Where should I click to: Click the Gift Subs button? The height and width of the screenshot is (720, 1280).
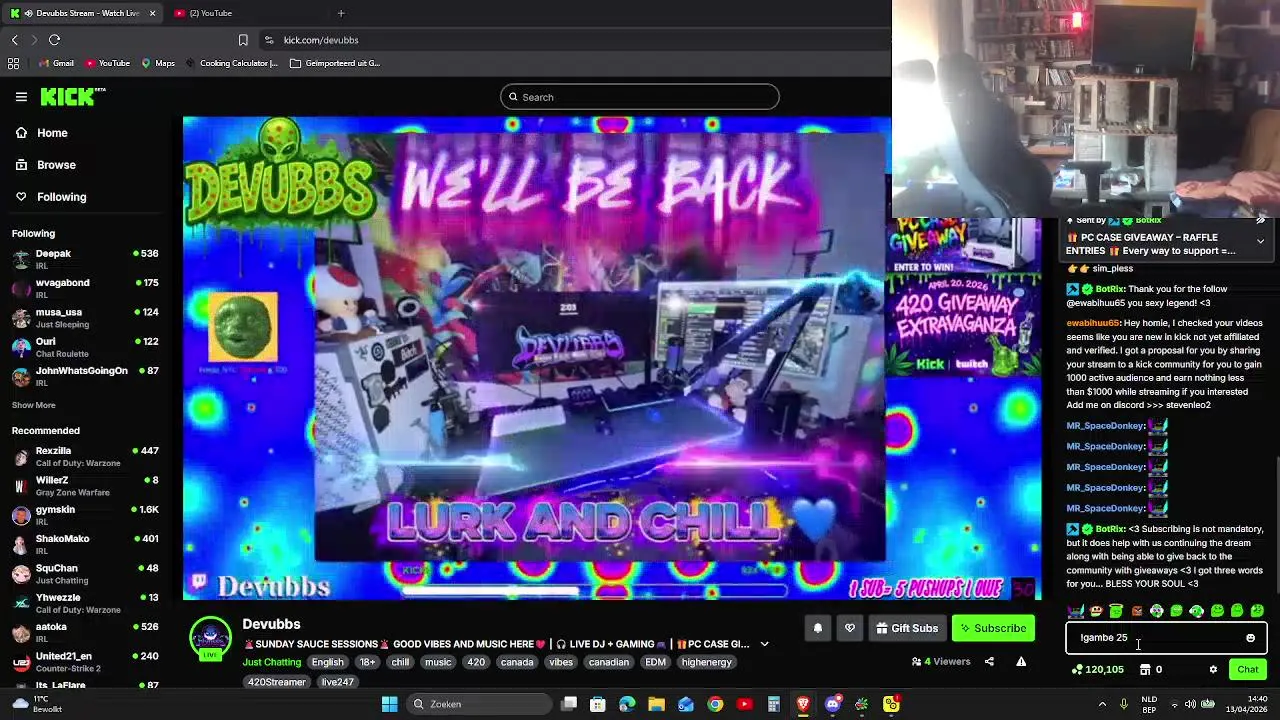[x=907, y=628]
